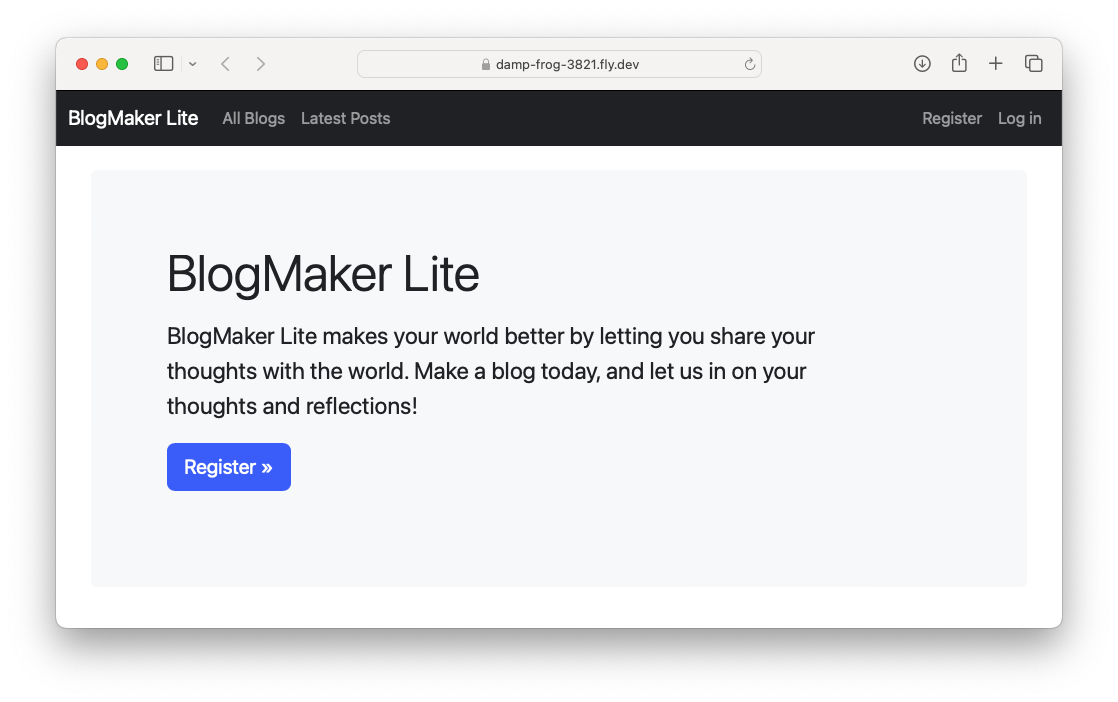The image size is (1118, 702).
Task: Open the All Blogs nav item
Action: pyautogui.click(x=253, y=118)
